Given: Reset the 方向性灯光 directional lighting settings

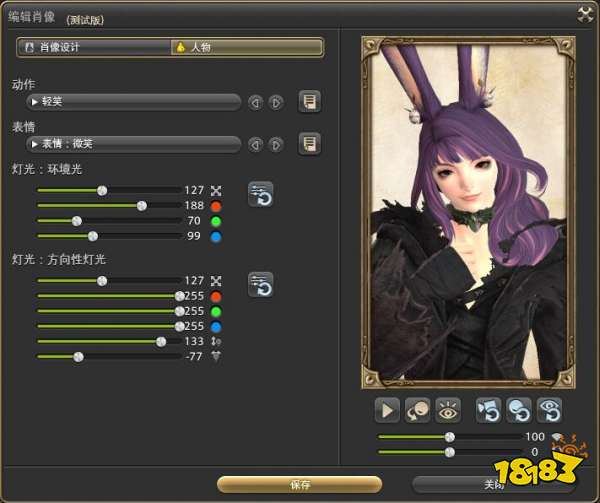Looking at the screenshot, I should tap(260, 285).
